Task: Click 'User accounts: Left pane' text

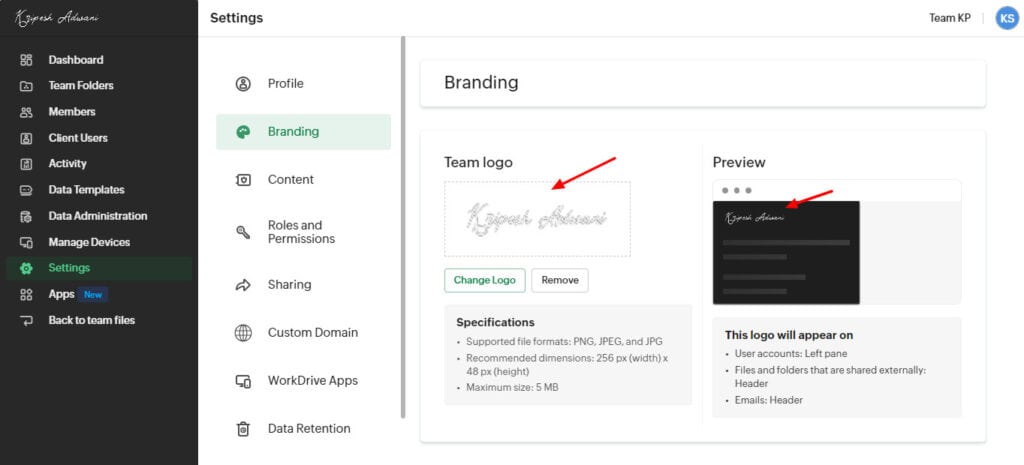Action: 791,353
